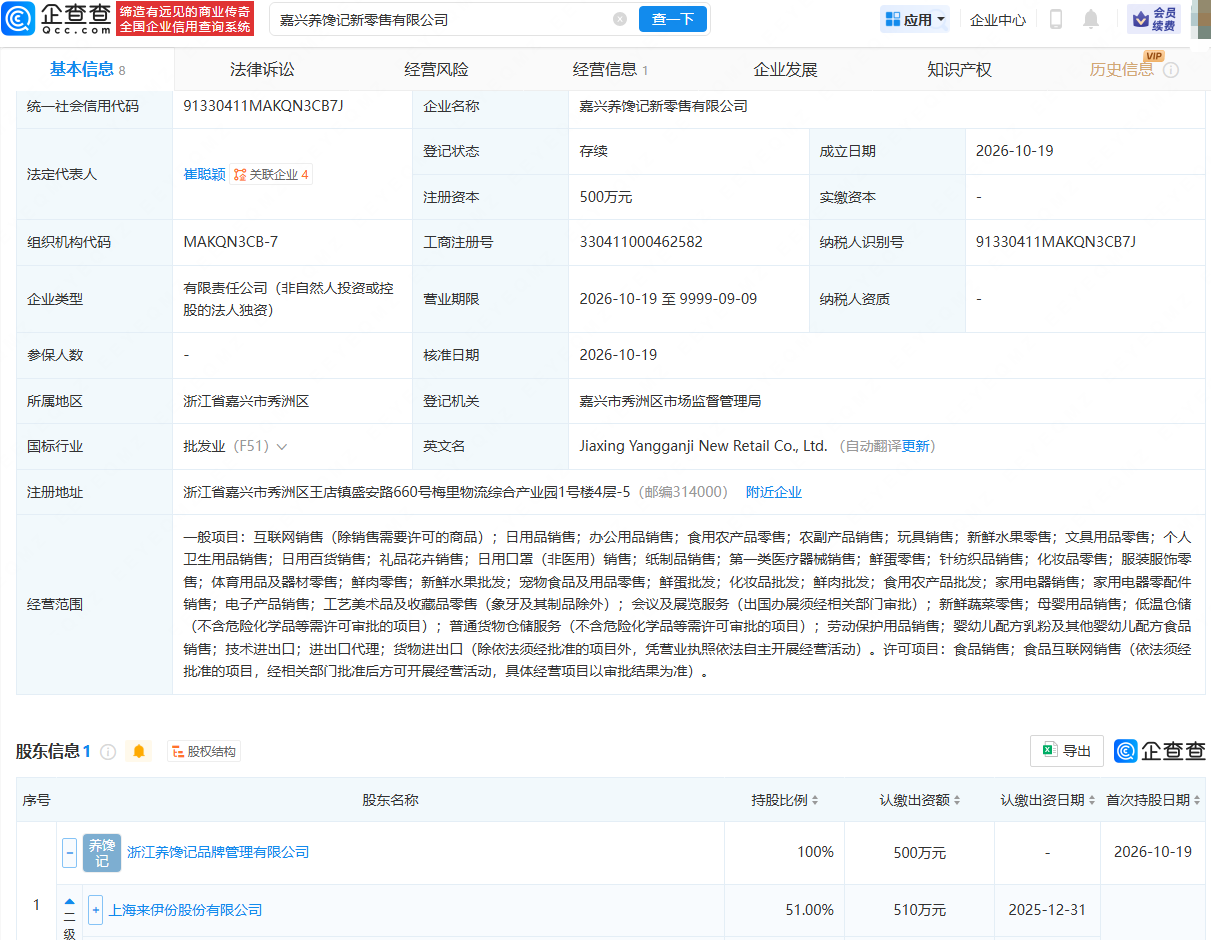The height and width of the screenshot is (940, 1211).
Task: Open the 附近企业 nearby companies link
Action: coord(774,492)
